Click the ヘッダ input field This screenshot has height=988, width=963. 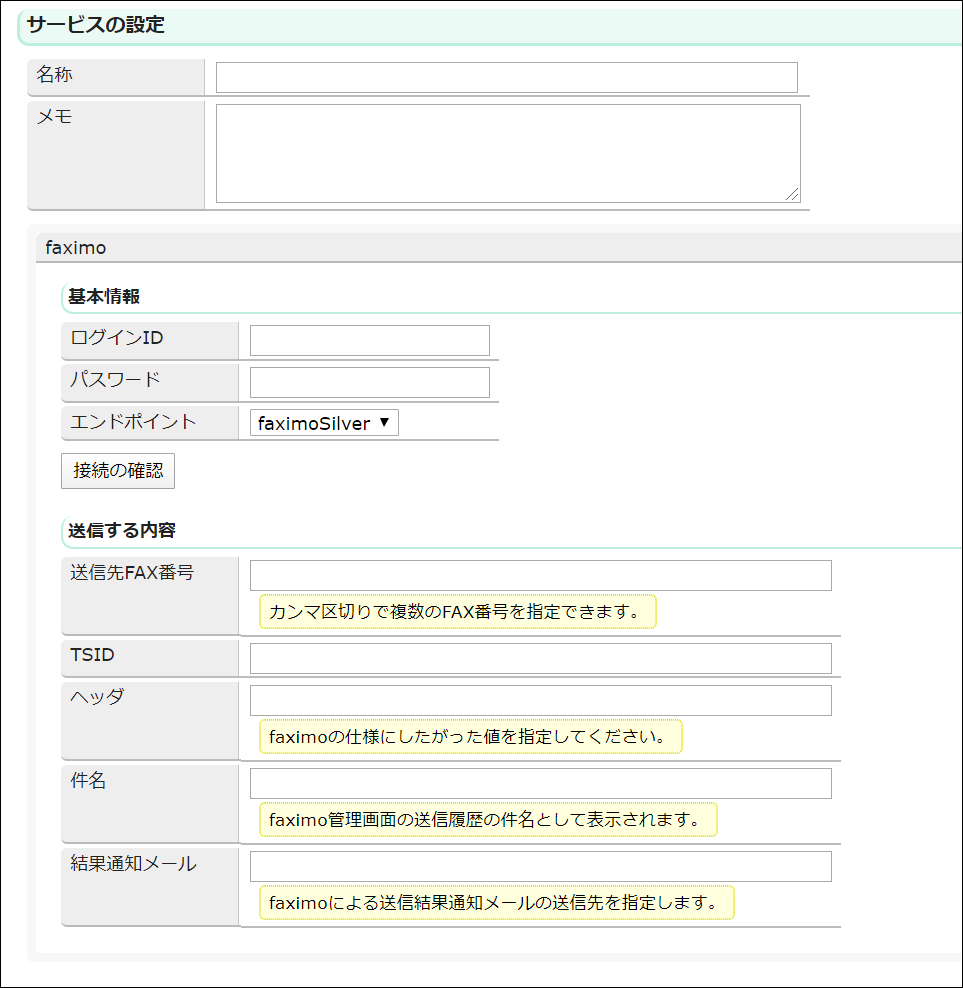pyautogui.click(x=540, y=700)
